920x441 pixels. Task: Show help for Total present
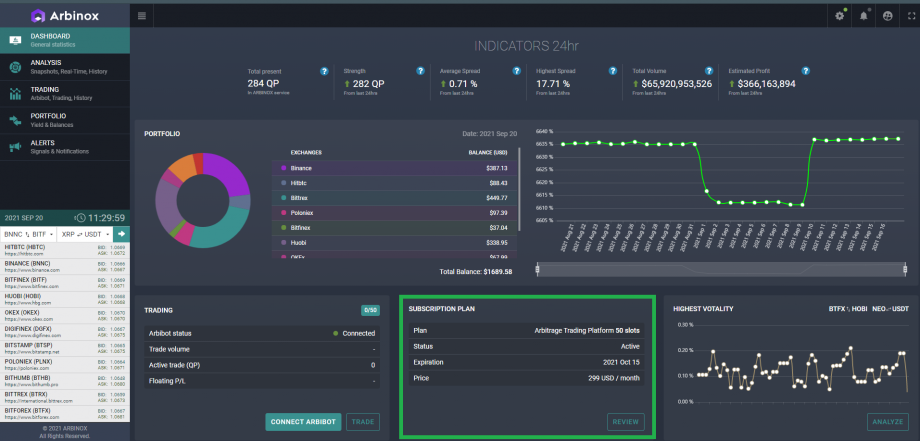[324, 71]
